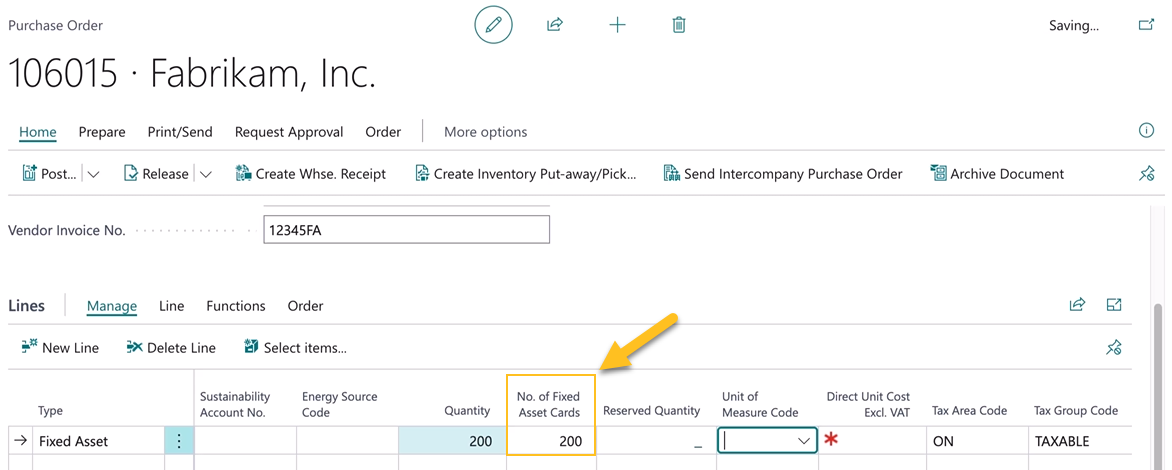This screenshot has height=470, width=1172.
Task: Open order in new window icon
Action: tap(1146, 25)
